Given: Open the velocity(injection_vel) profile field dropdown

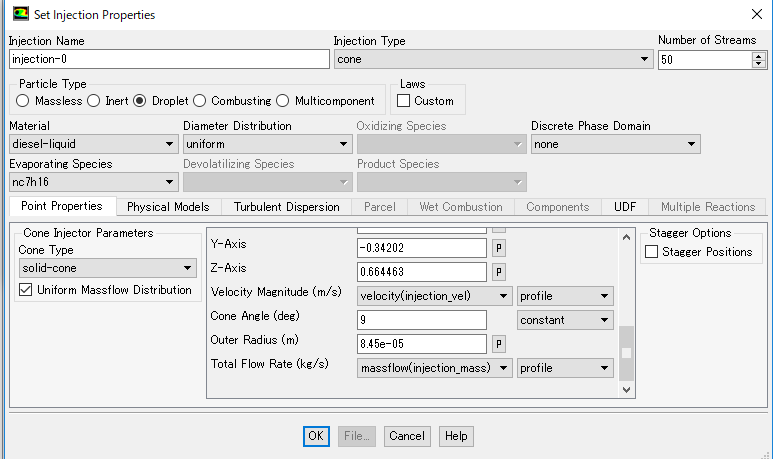Looking at the screenshot, I should click(434, 296).
